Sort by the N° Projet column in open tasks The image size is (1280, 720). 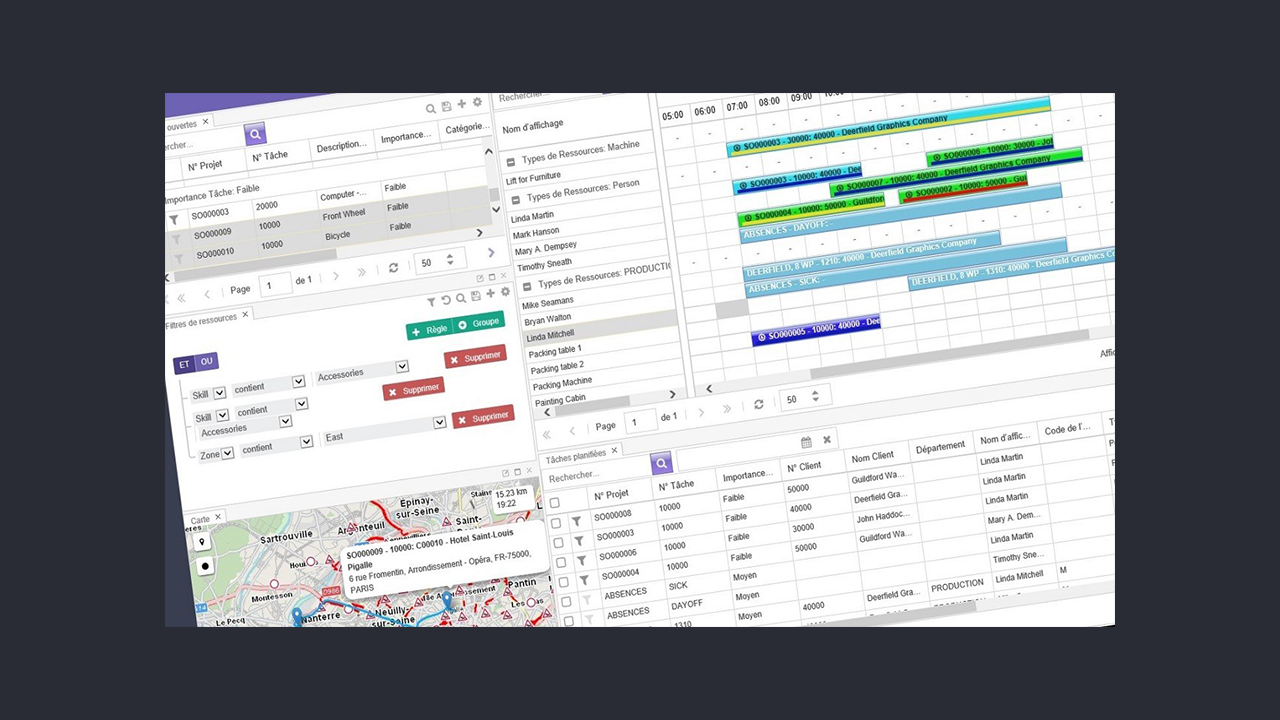point(207,165)
